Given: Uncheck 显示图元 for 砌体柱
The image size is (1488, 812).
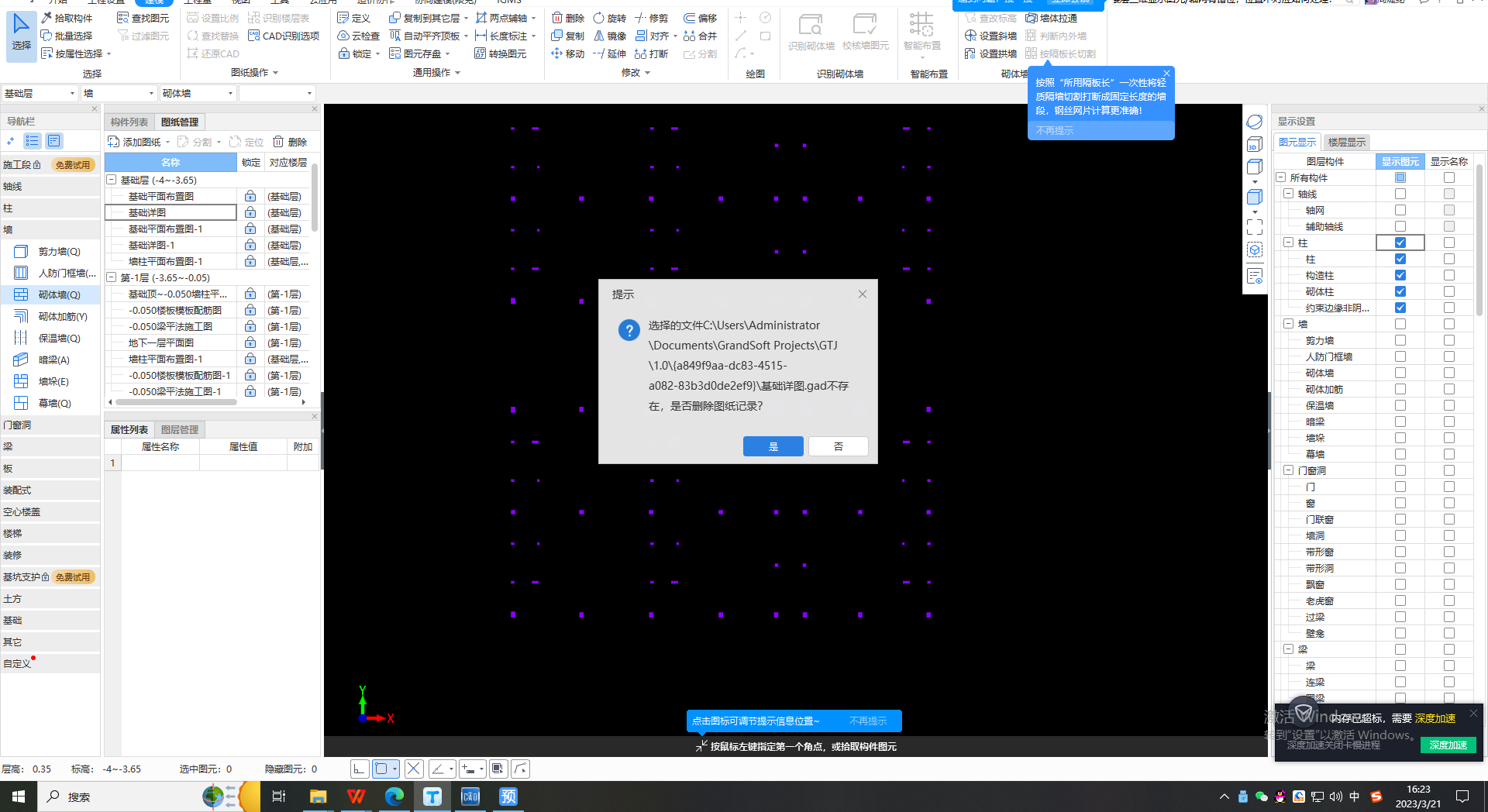Looking at the screenshot, I should [1400, 291].
